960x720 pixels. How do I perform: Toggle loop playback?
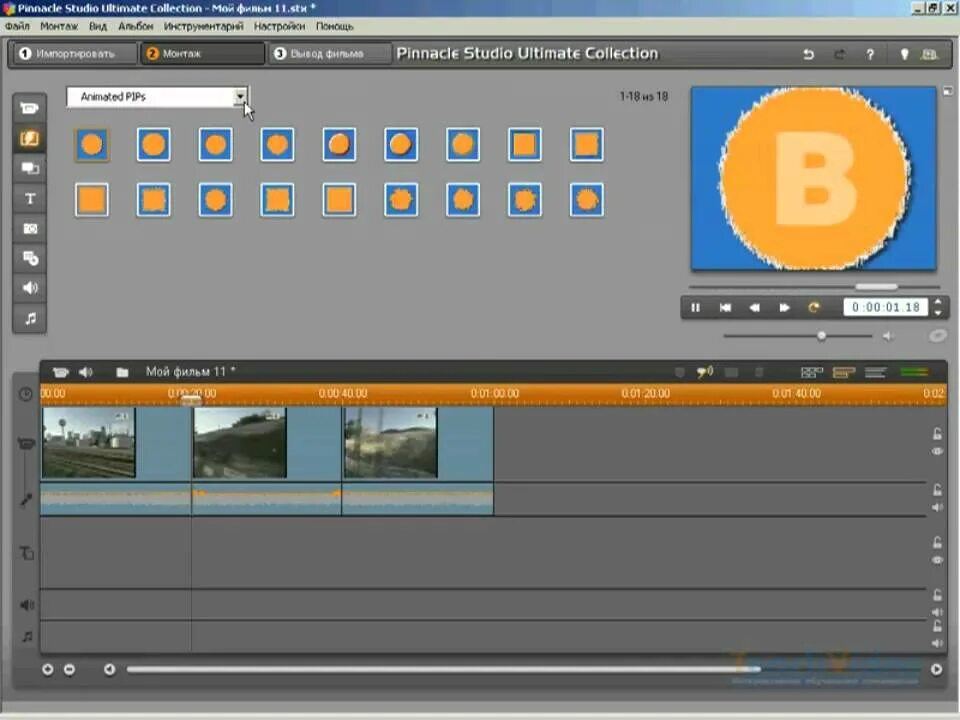tap(813, 307)
